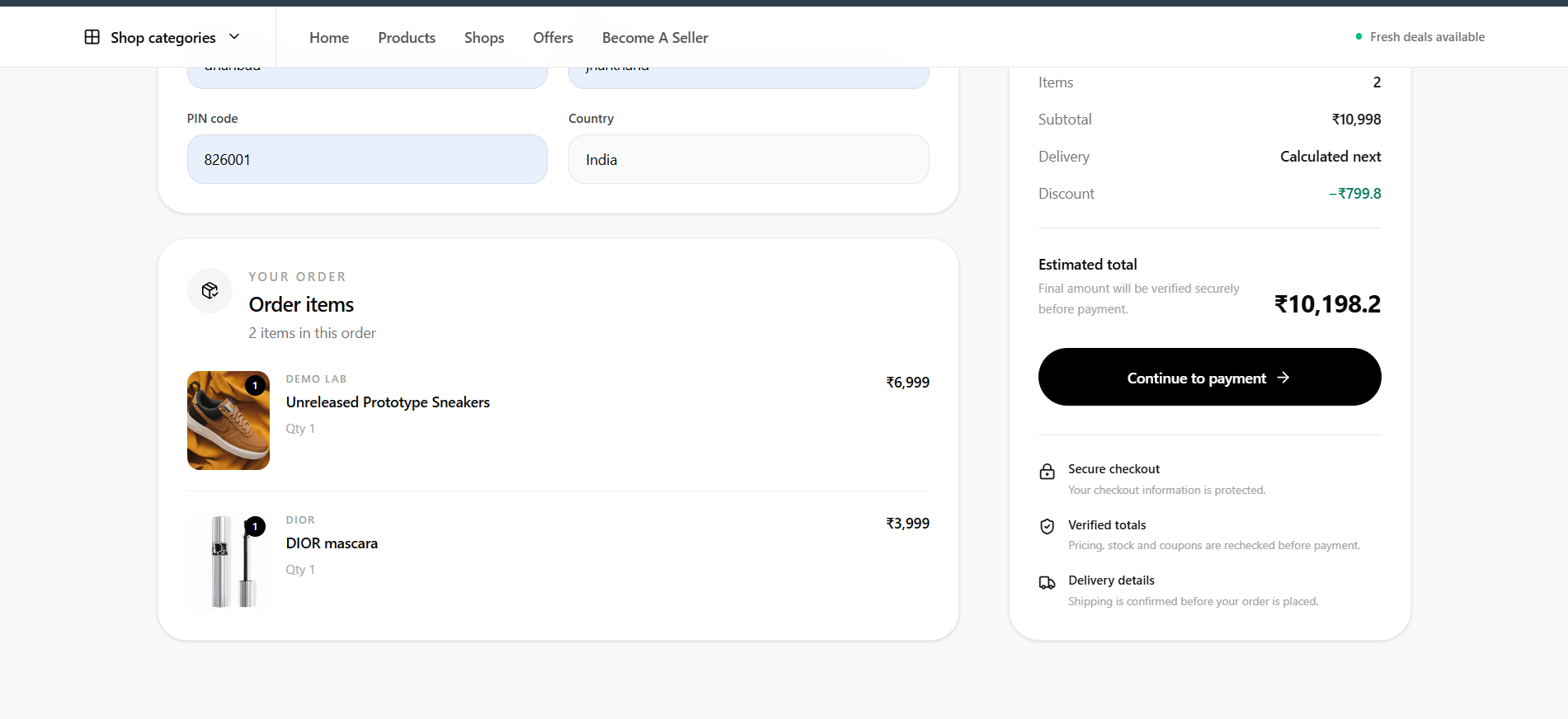This screenshot has height=719, width=1568.
Task: Click the Secure checkout lock icon
Action: pos(1048,472)
